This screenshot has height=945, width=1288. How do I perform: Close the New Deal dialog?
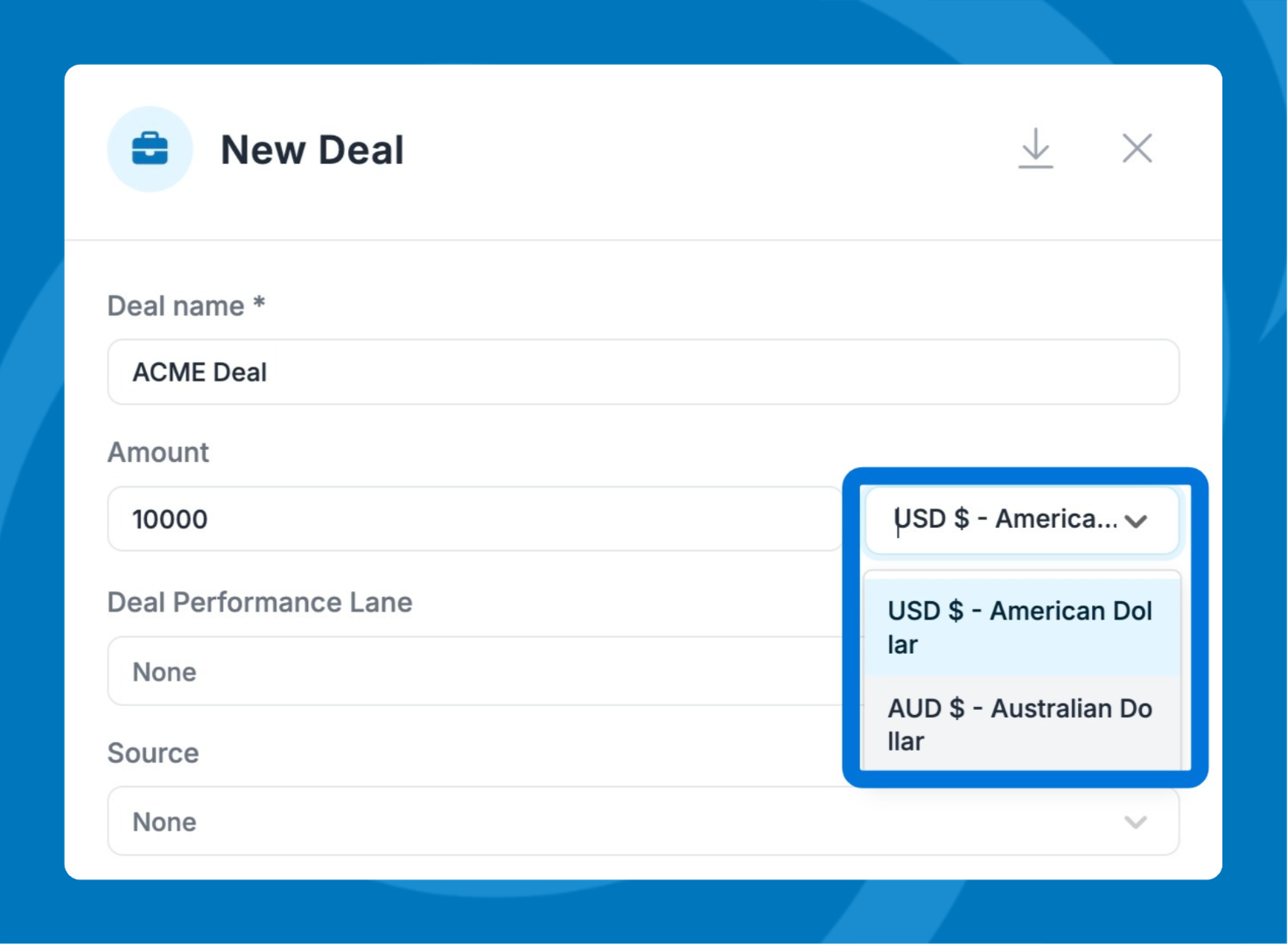pyautogui.click(x=1137, y=148)
